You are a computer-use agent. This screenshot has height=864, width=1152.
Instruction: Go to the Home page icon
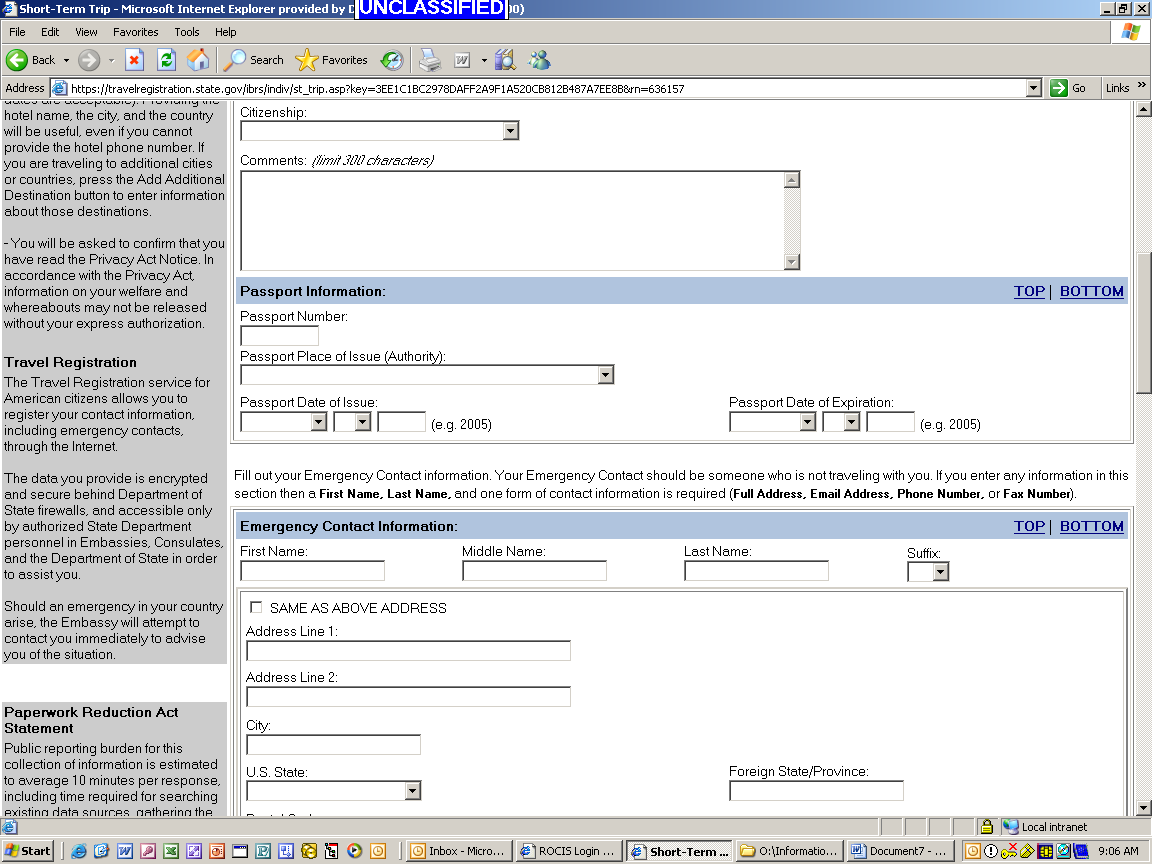(x=198, y=60)
